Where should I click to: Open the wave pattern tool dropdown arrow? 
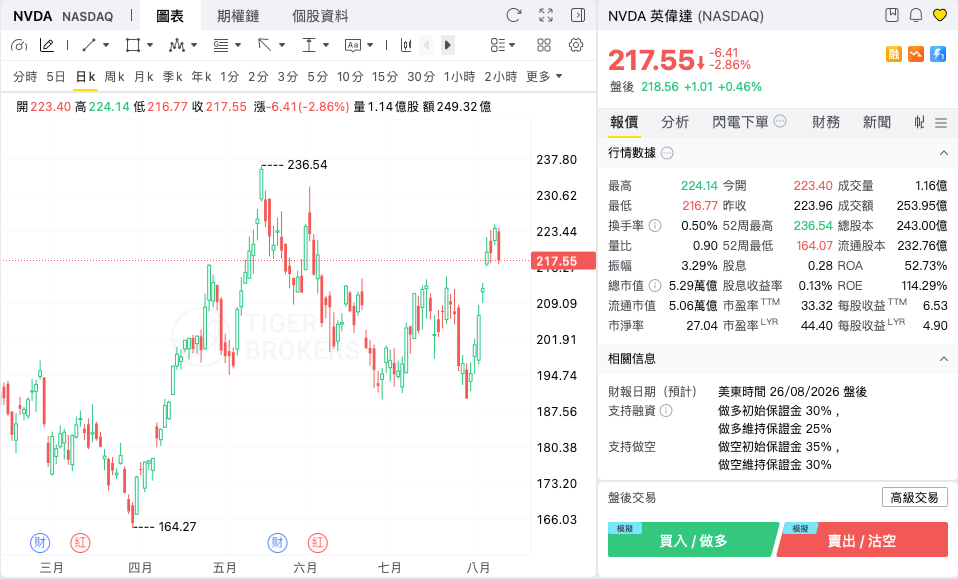click(x=194, y=45)
